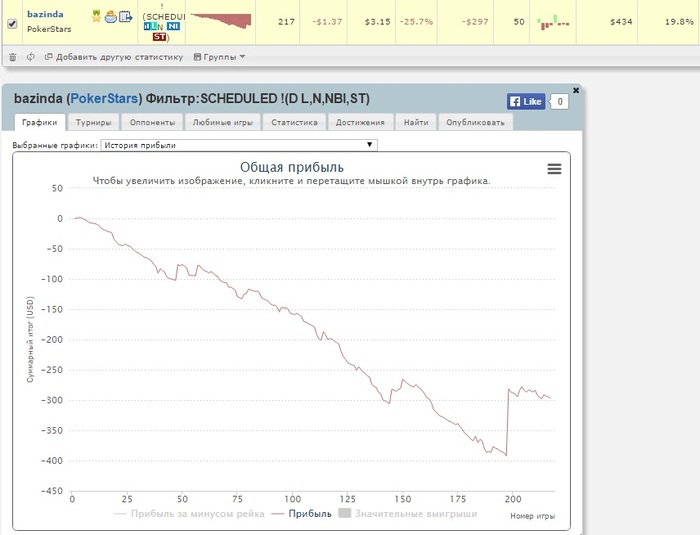Switch to the 'Турниры' tab
The image size is (700, 535).
pos(93,122)
